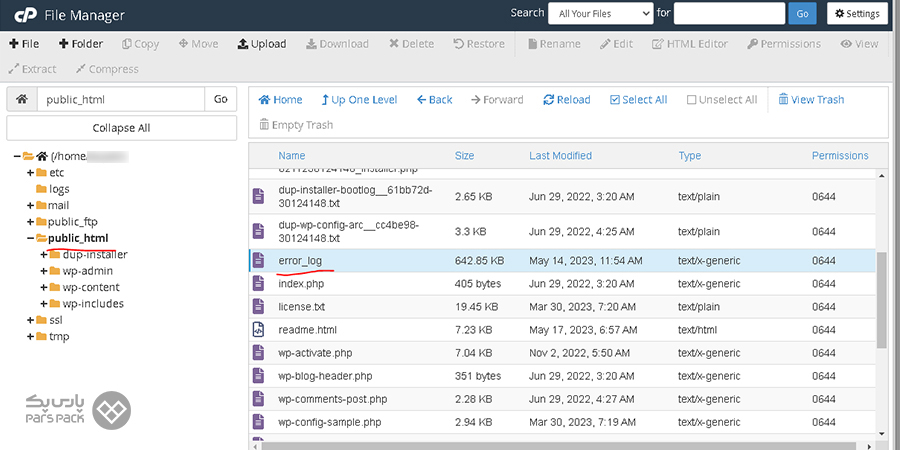The image size is (900, 450).
Task: Click the readme.html code file icon
Action: click(x=259, y=330)
